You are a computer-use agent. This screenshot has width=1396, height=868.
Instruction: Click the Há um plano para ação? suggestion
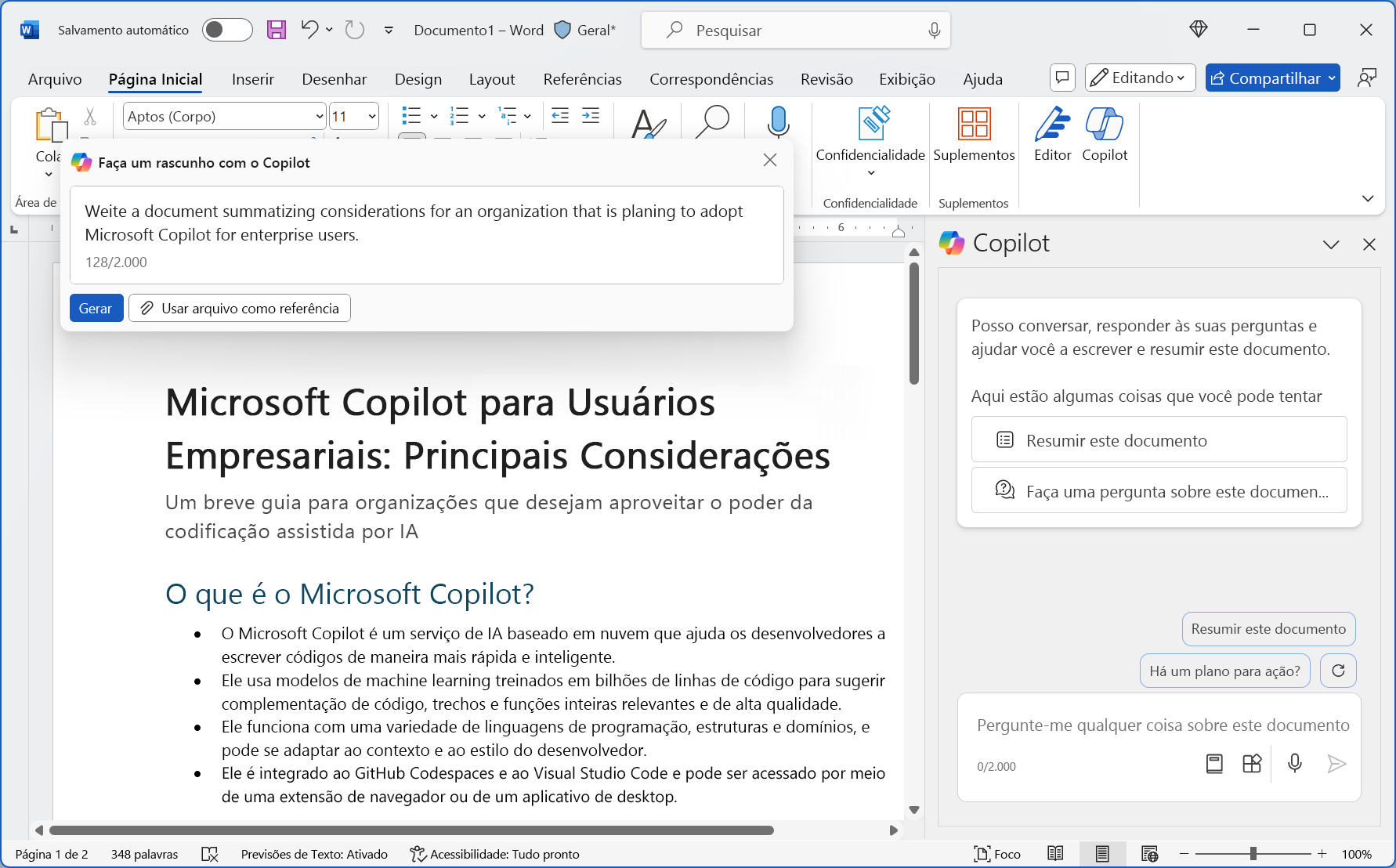[1224, 671]
